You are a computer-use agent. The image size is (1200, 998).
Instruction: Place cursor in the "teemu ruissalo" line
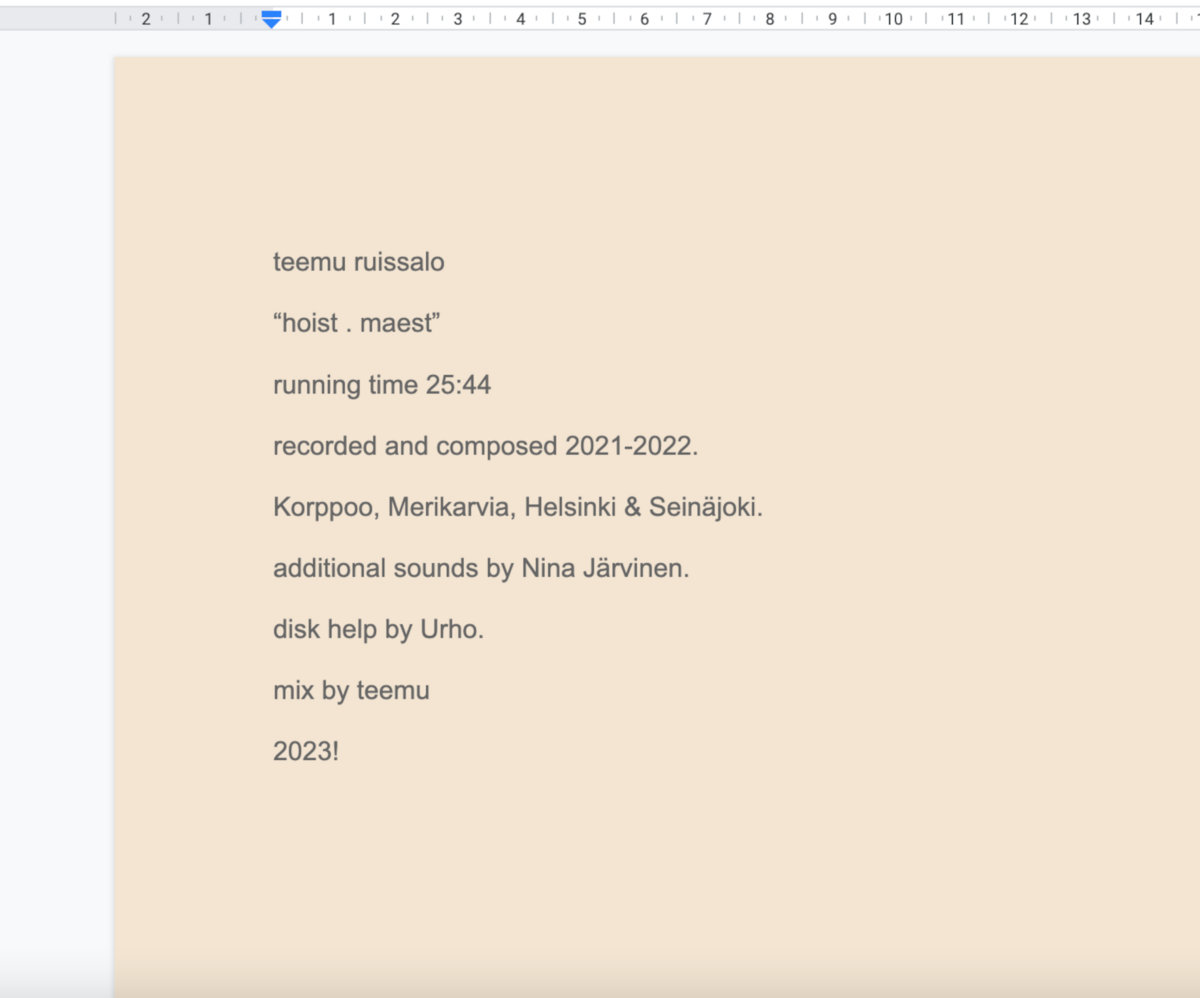(358, 263)
